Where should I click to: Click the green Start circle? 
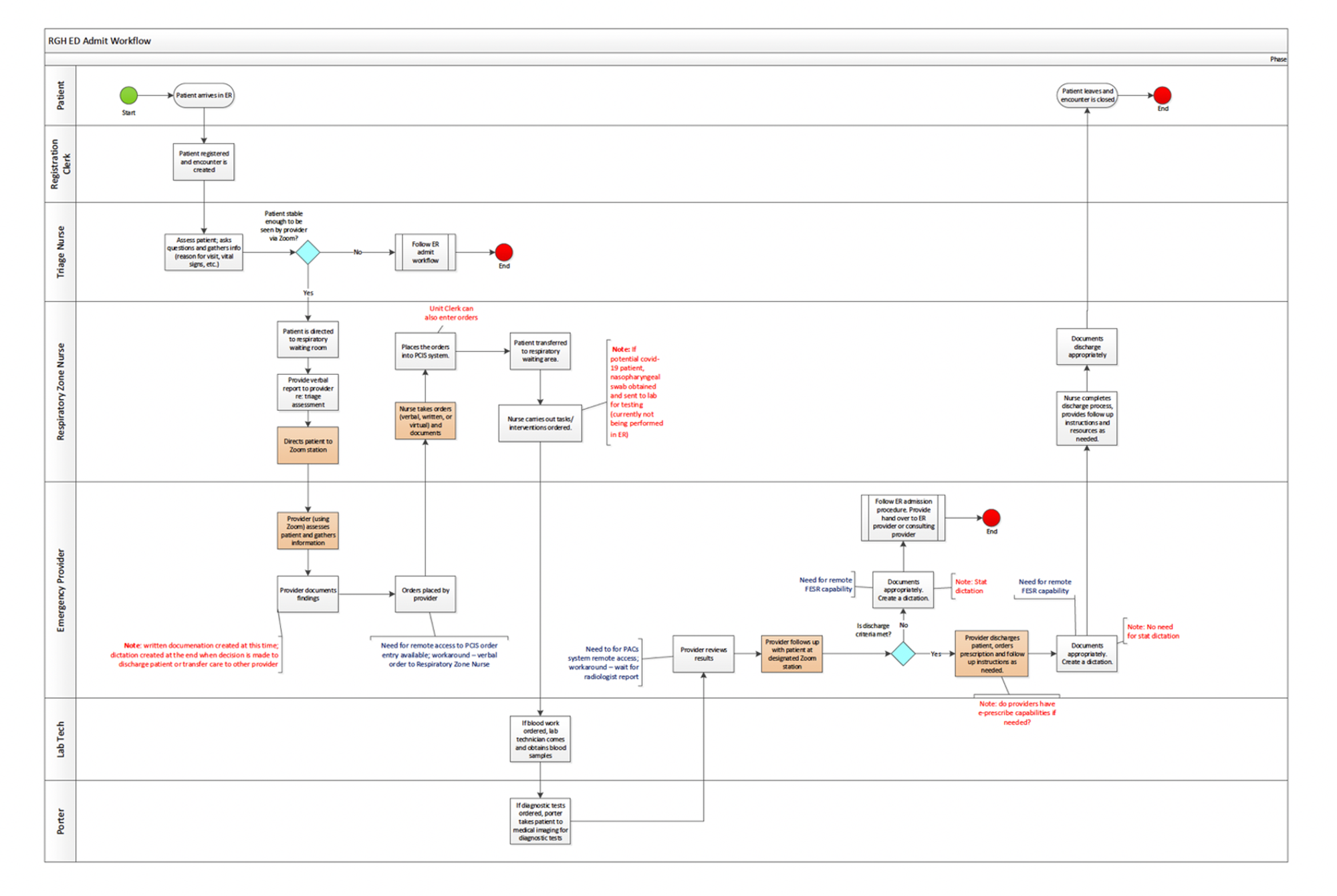click(128, 96)
